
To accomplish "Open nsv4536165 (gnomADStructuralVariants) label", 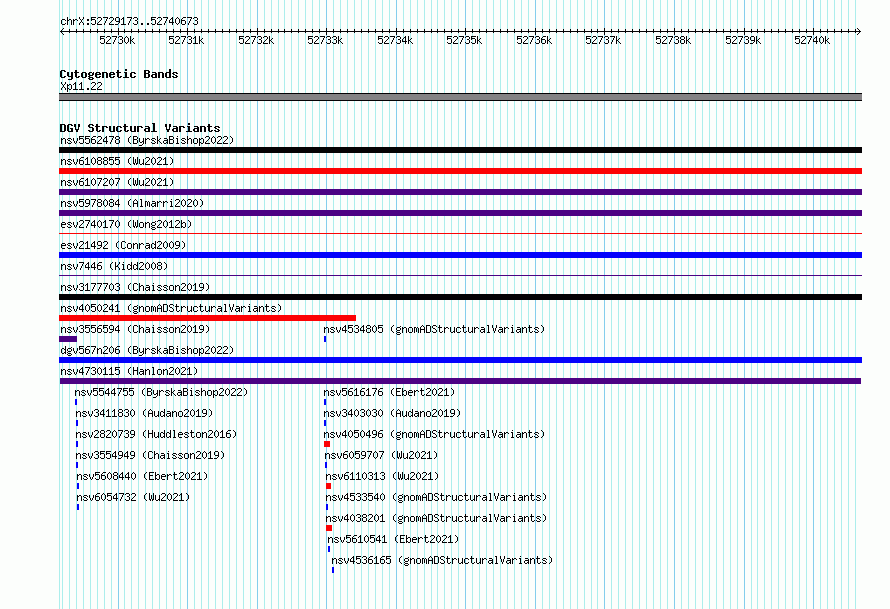I will (442, 560).
